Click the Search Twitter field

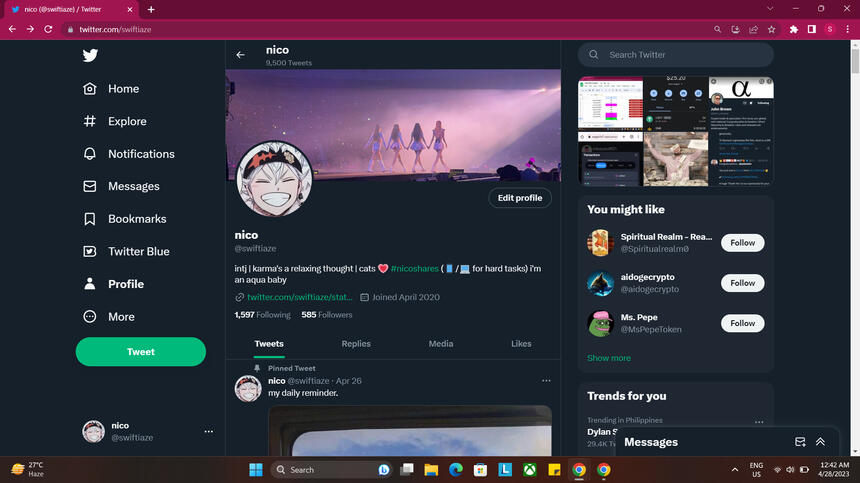pos(676,55)
